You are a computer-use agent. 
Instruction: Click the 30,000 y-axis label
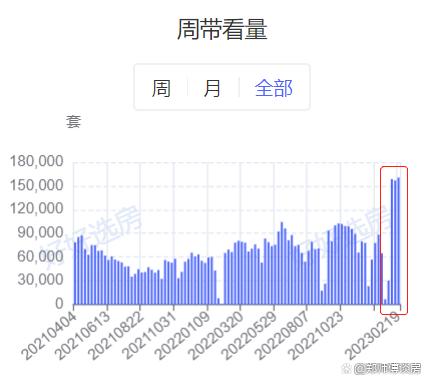click(40, 280)
